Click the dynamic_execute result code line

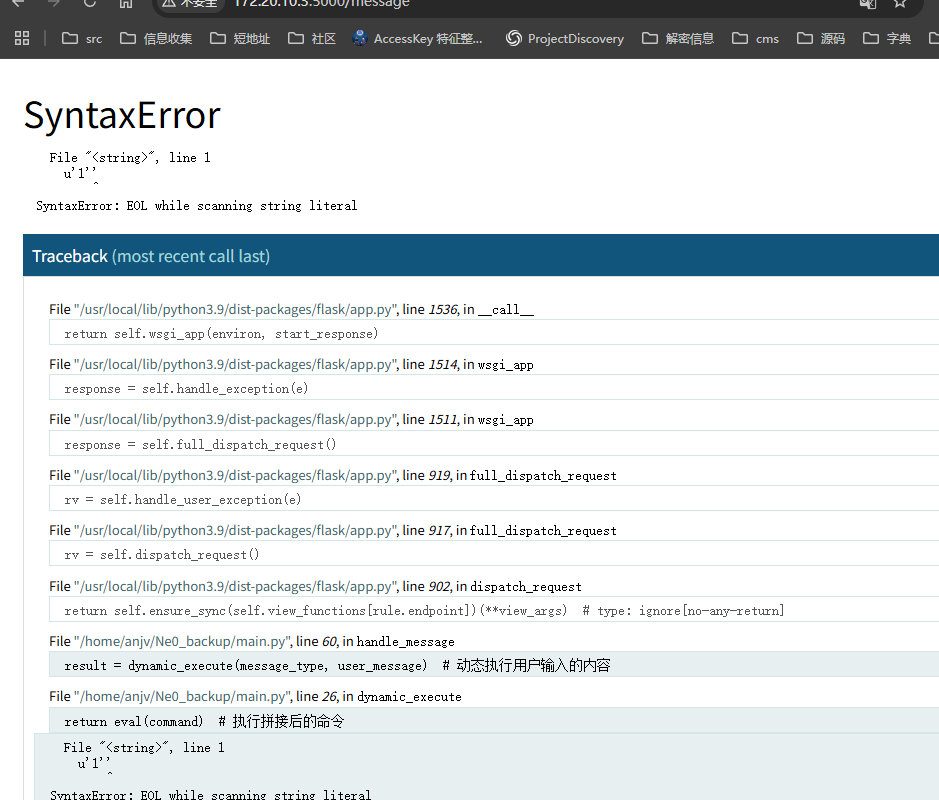[337, 665]
